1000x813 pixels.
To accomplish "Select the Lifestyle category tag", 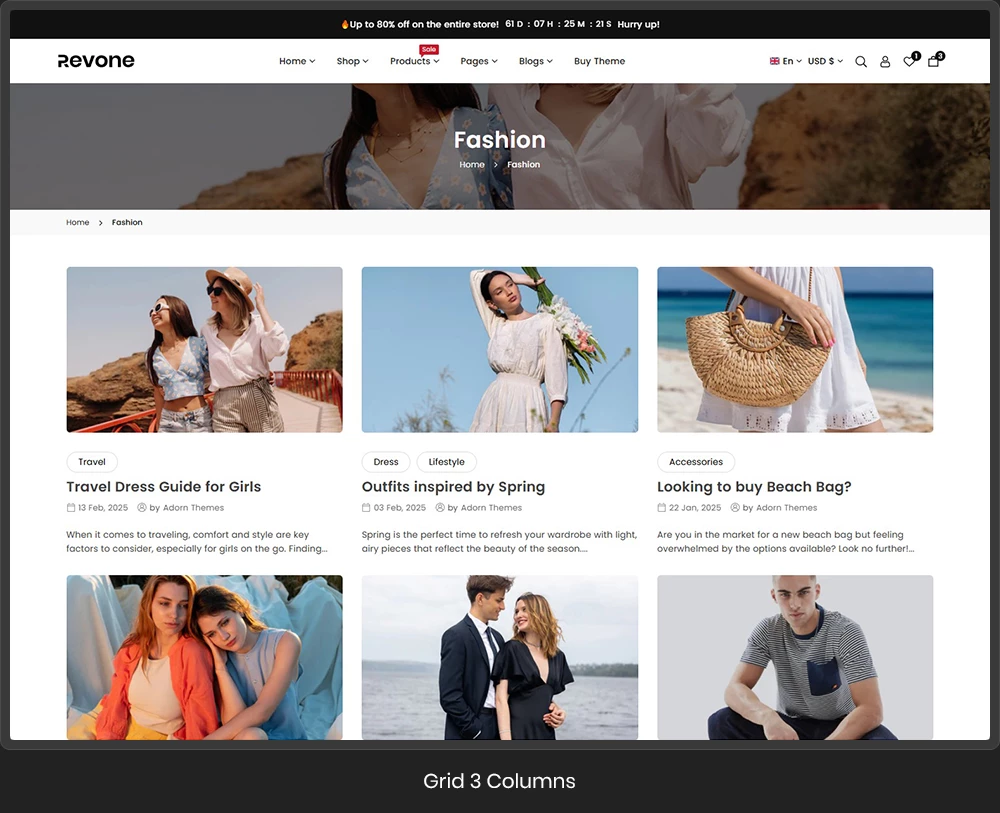I will (446, 462).
